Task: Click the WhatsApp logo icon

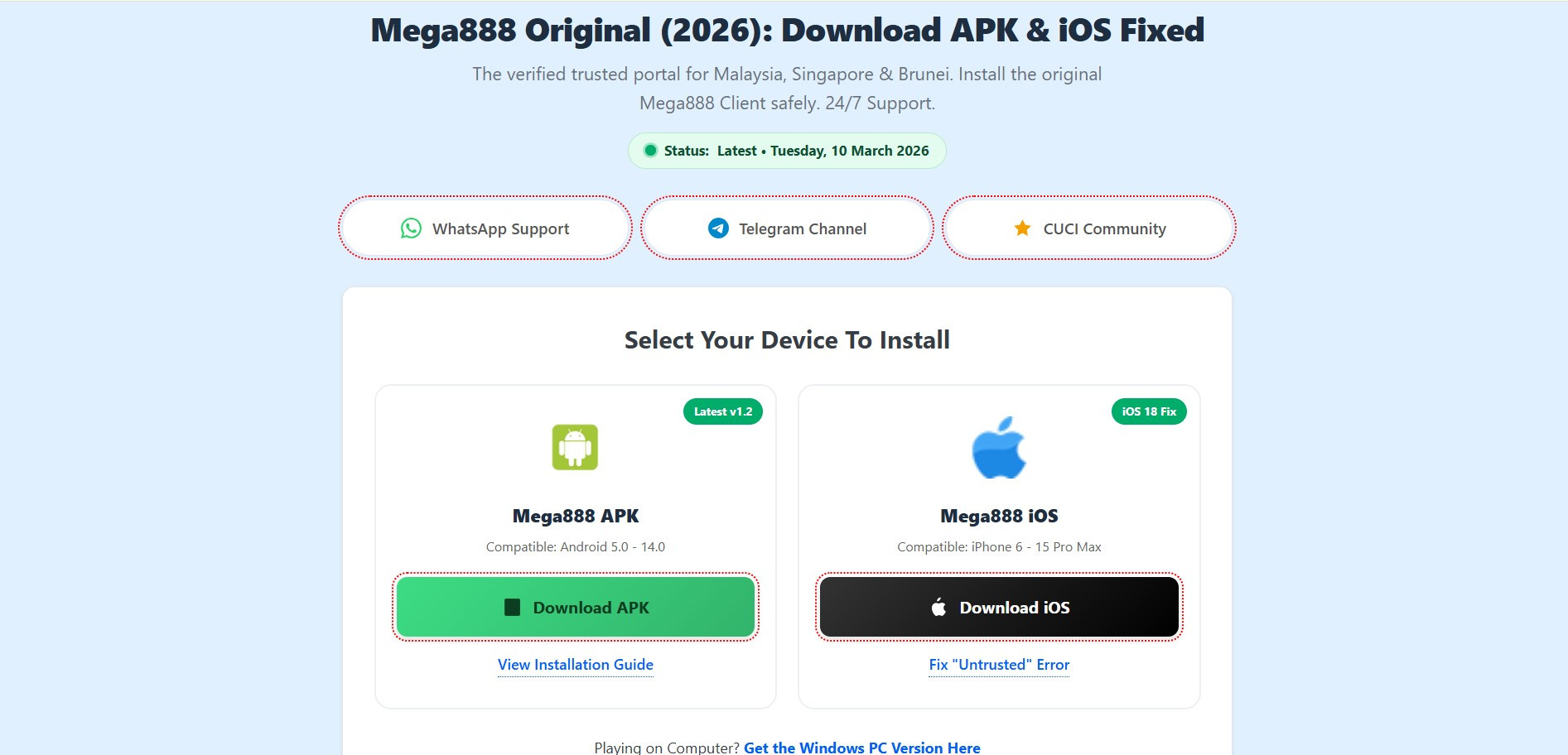Action: pyautogui.click(x=411, y=228)
